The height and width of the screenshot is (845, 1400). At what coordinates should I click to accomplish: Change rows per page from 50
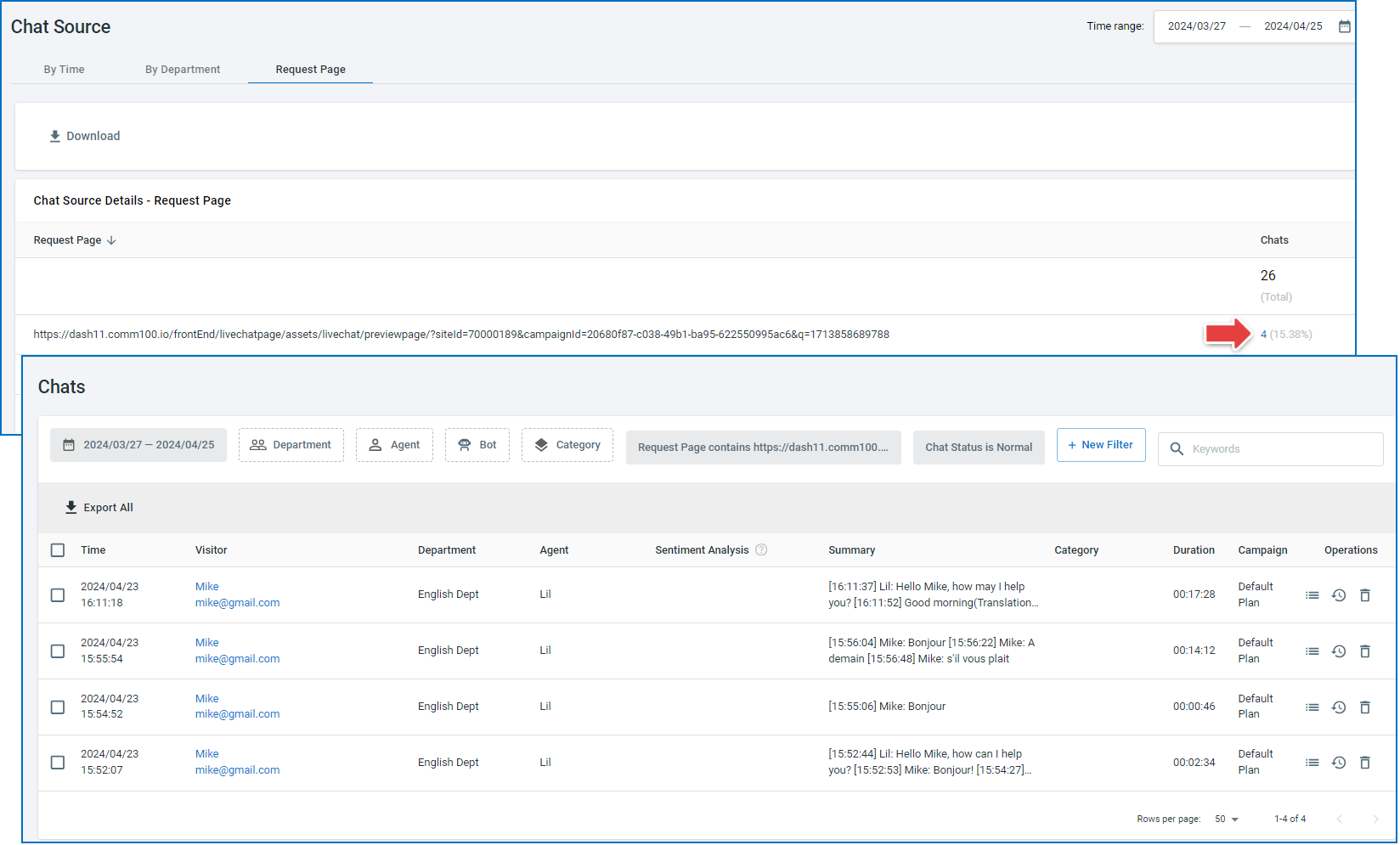point(1227,819)
